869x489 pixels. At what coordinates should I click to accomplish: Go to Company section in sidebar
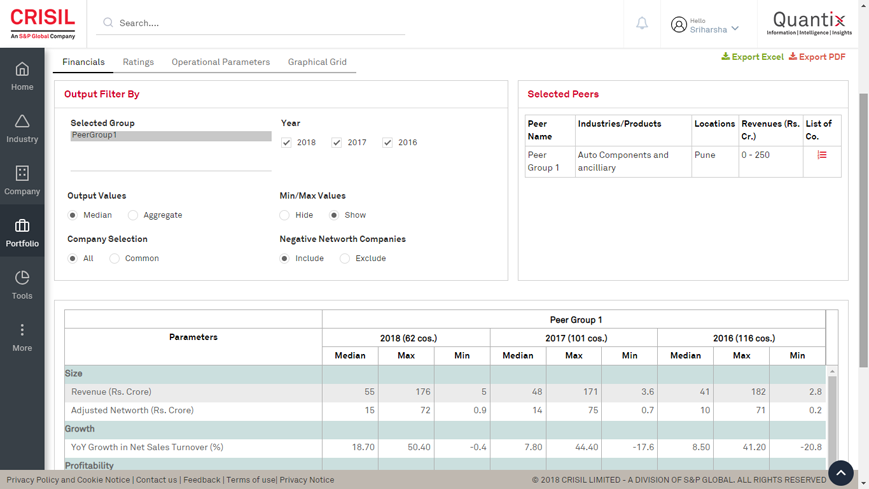point(22,180)
